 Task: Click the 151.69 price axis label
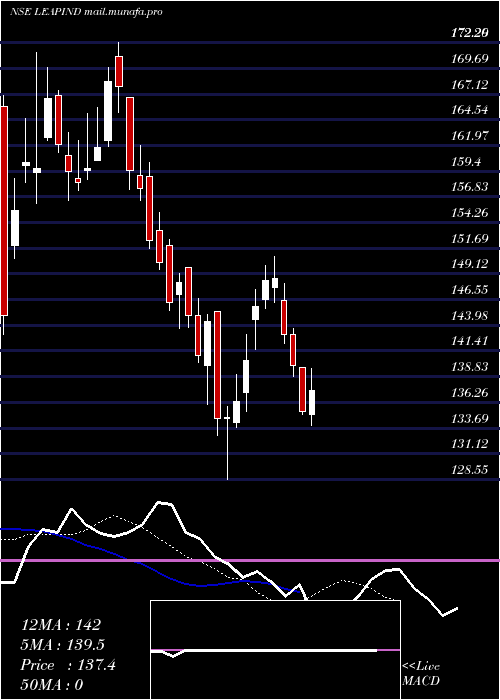pos(468,239)
